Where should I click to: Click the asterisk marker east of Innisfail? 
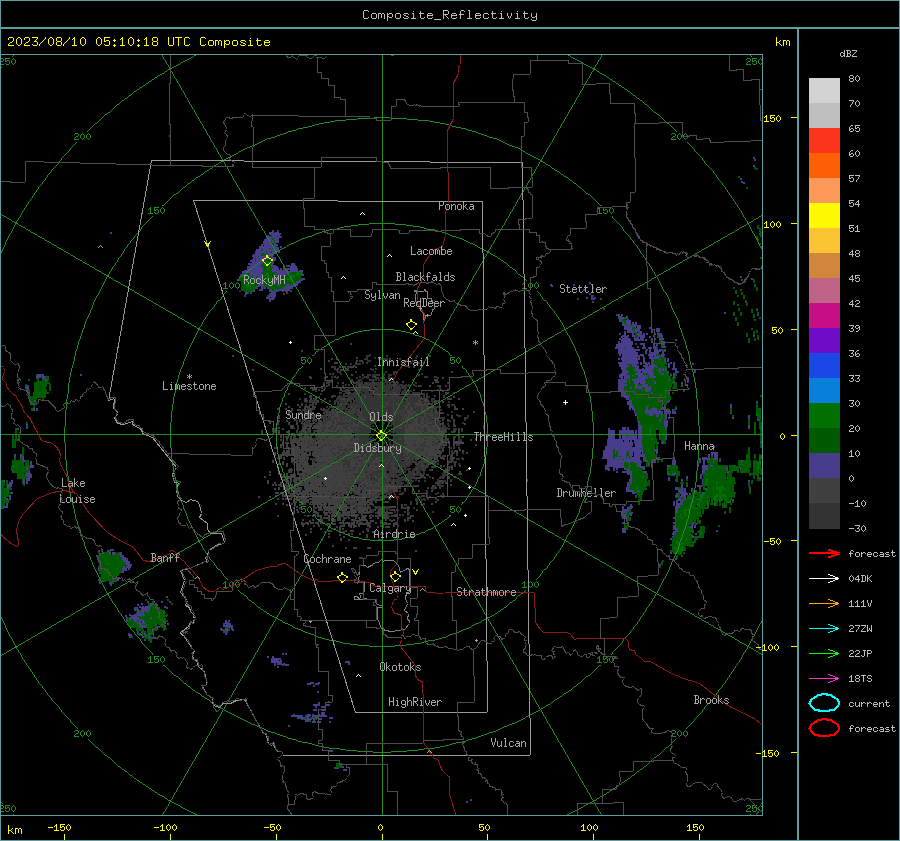475,343
